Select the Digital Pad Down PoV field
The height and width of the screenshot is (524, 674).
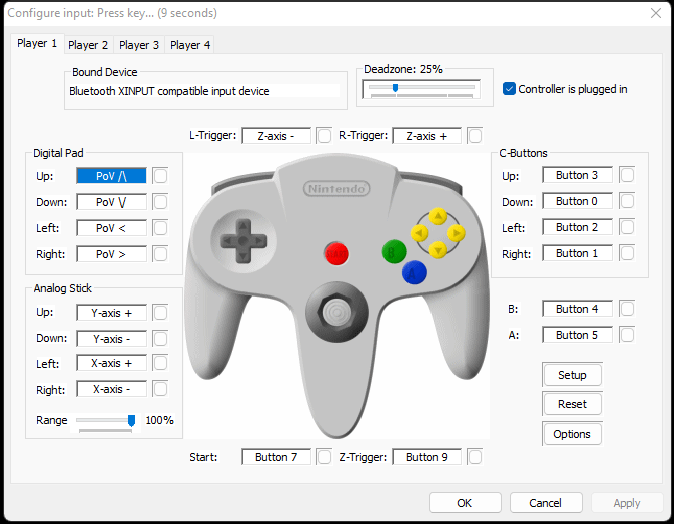pyautogui.click(x=111, y=202)
